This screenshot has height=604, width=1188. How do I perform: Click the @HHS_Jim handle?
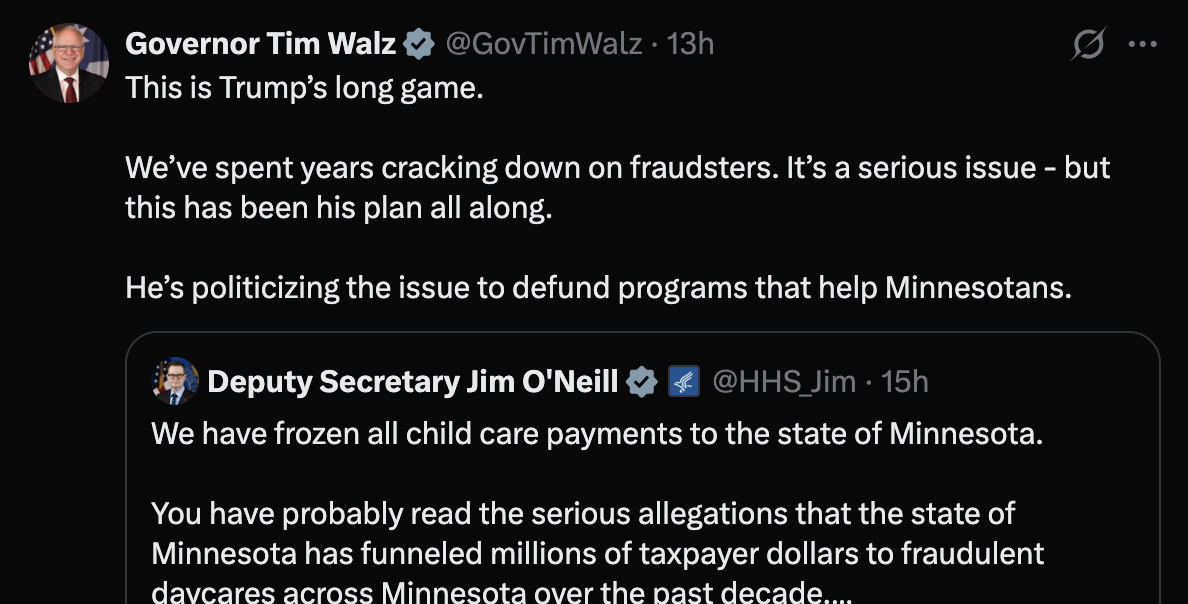click(783, 381)
